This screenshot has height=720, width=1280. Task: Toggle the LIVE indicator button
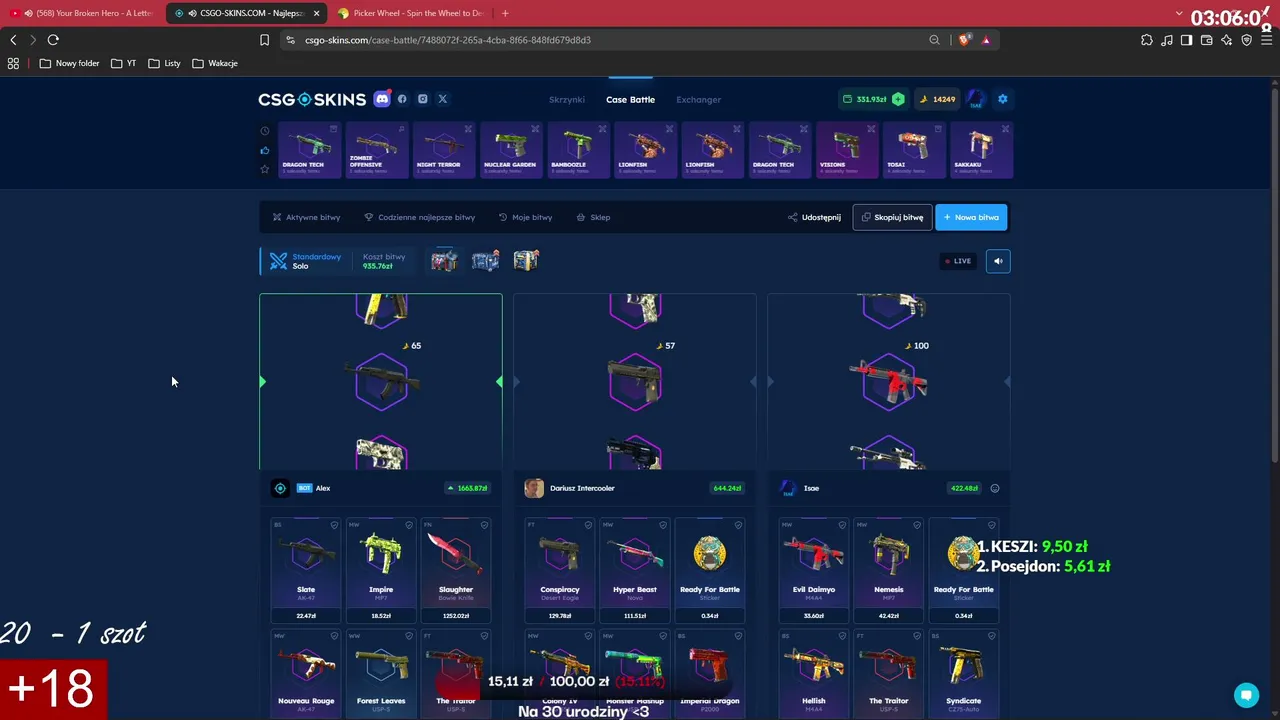(958, 261)
